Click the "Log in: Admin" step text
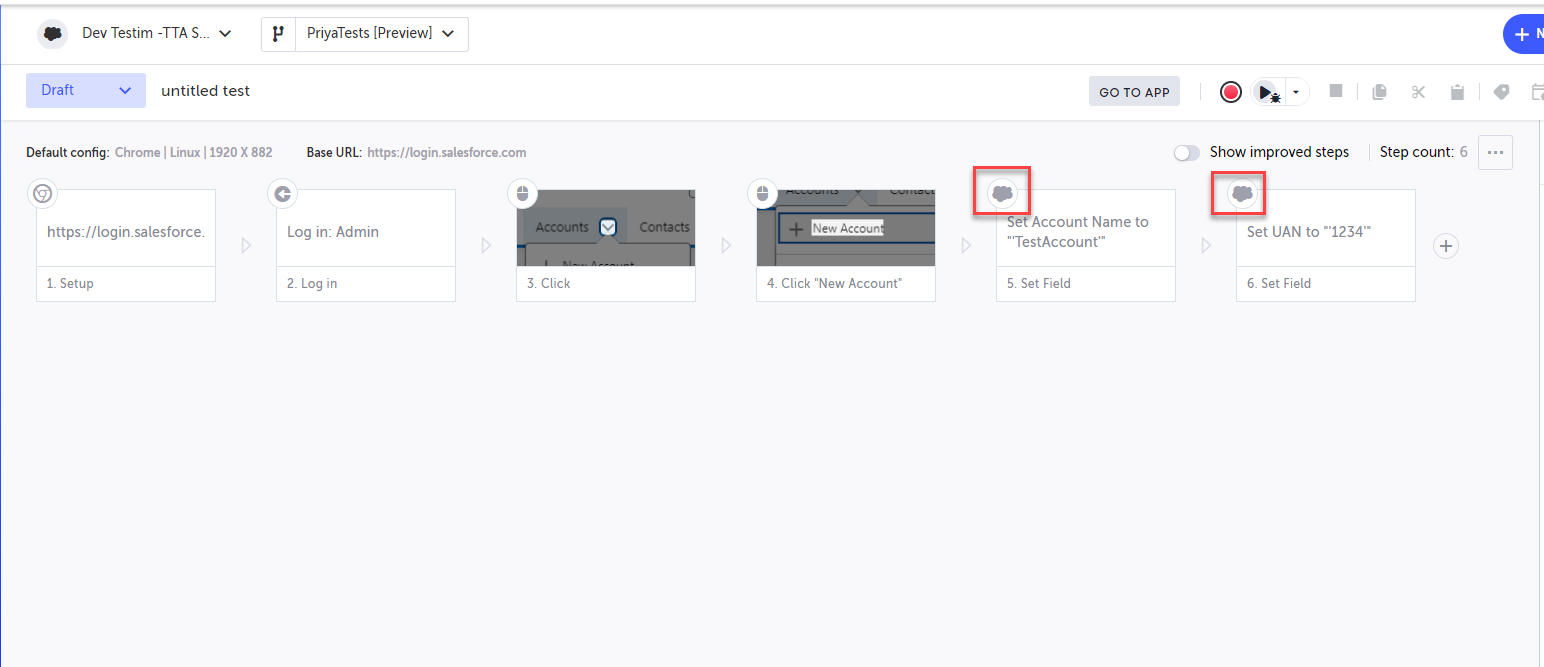This screenshot has height=667, width=1544. click(333, 232)
